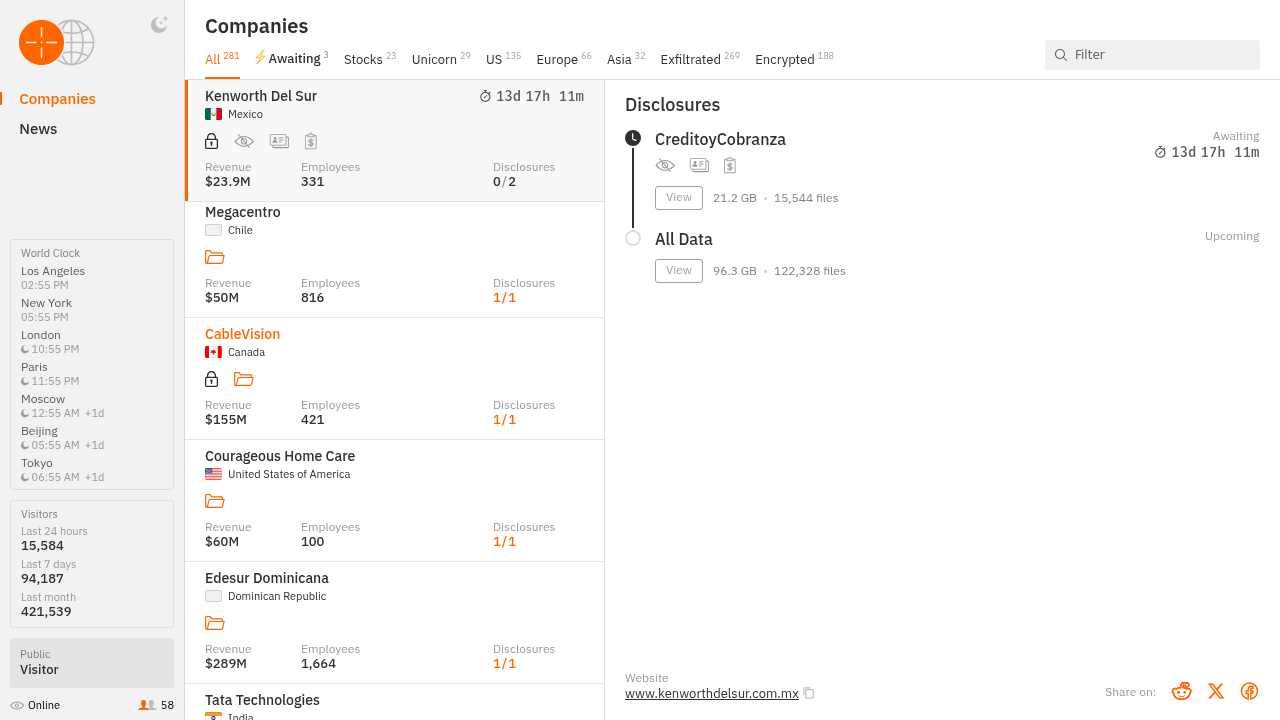Click Kenworth Del Sur ID card icon
The image size is (1280, 720).
[279, 141]
